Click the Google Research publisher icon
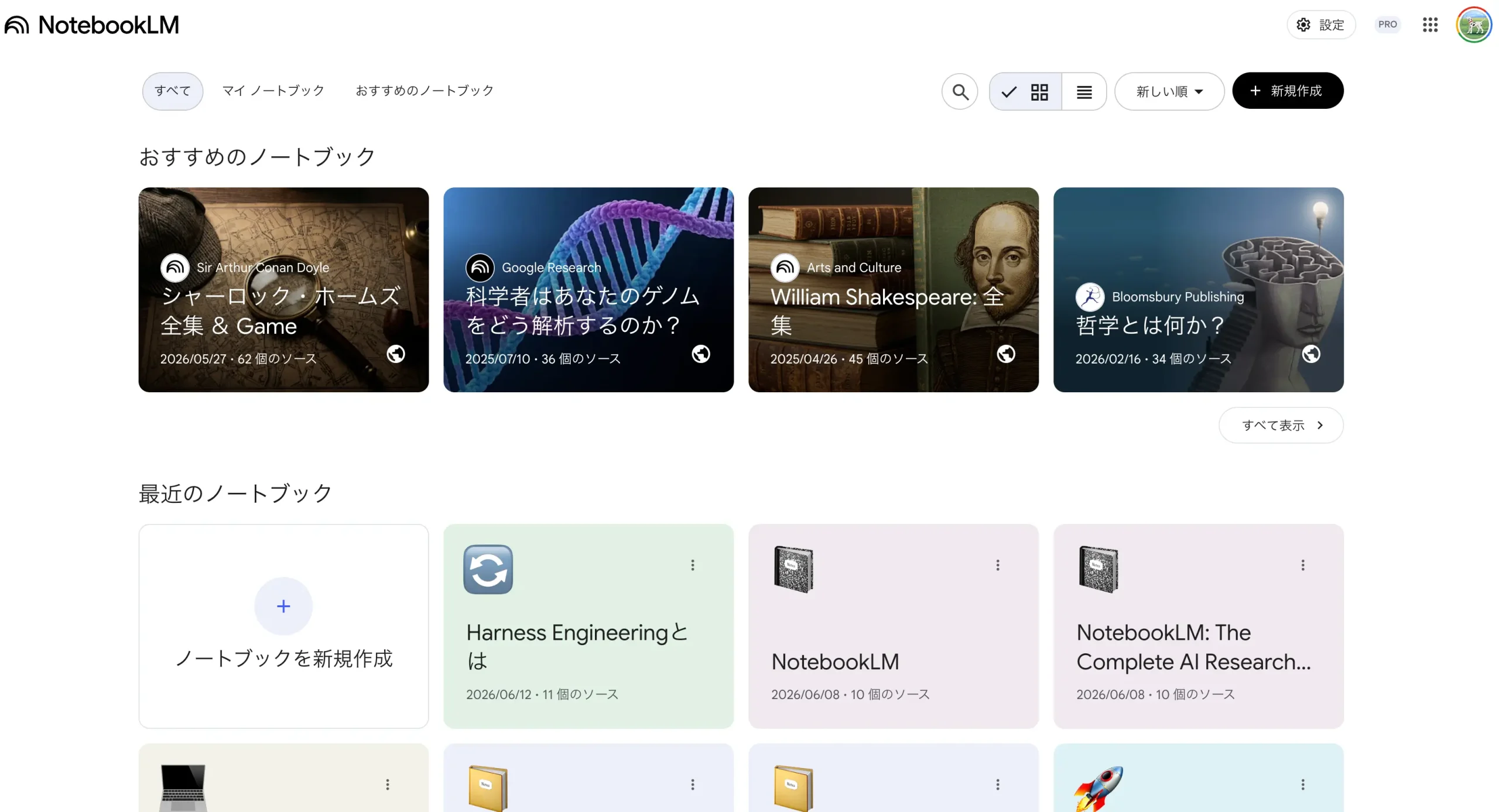 (480, 268)
